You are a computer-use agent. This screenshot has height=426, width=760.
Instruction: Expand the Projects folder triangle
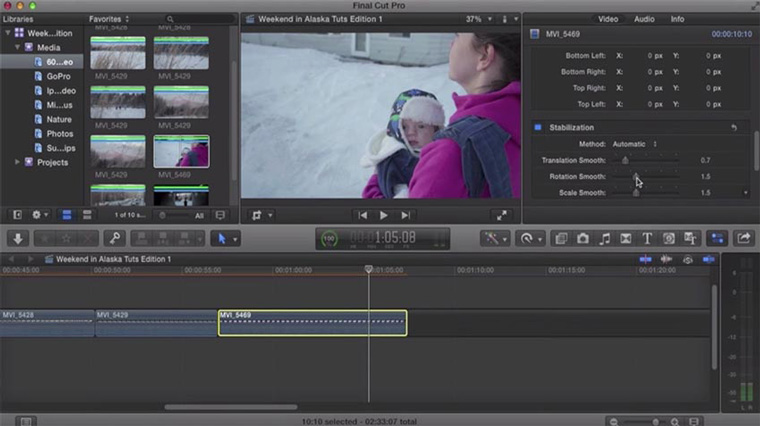17,162
